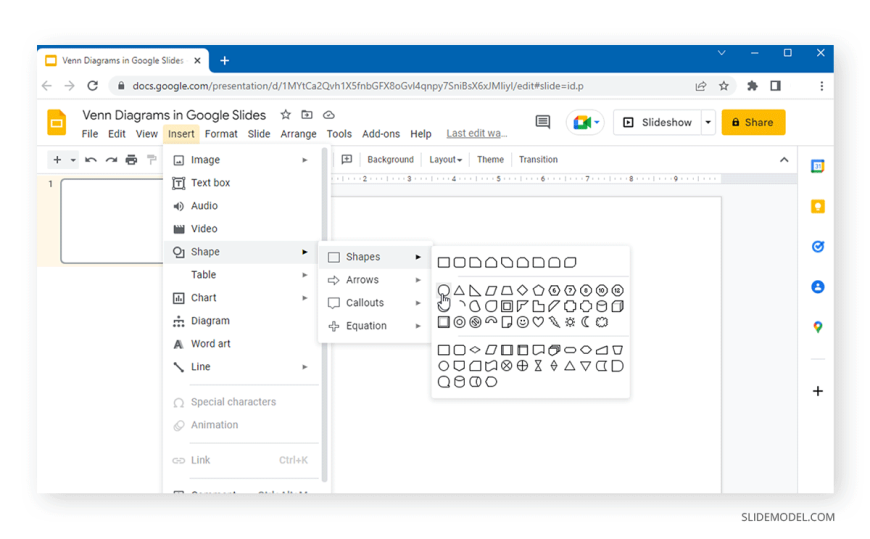Pick the decagon shape labeled 10

pyautogui.click(x=601, y=290)
